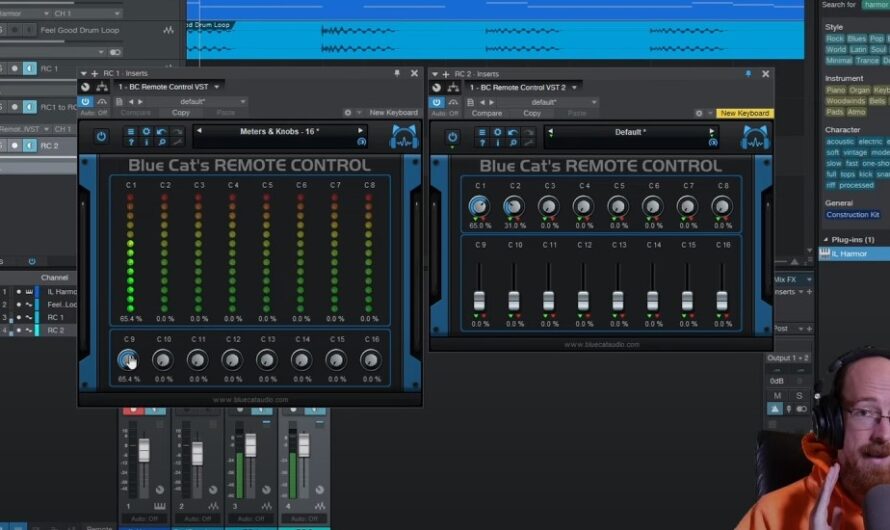The height and width of the screenshot is (530, 890).
Task: Click the preset file icon in RC 1 Inserts header
Action: click(x=119, y=102)
